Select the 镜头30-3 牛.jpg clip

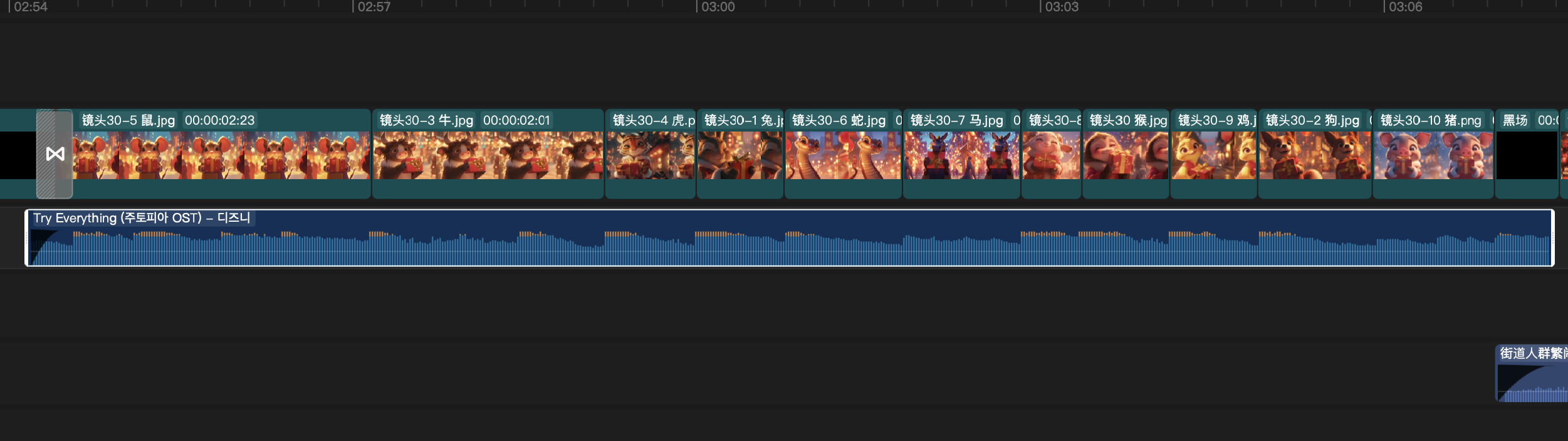coord(488,154)
